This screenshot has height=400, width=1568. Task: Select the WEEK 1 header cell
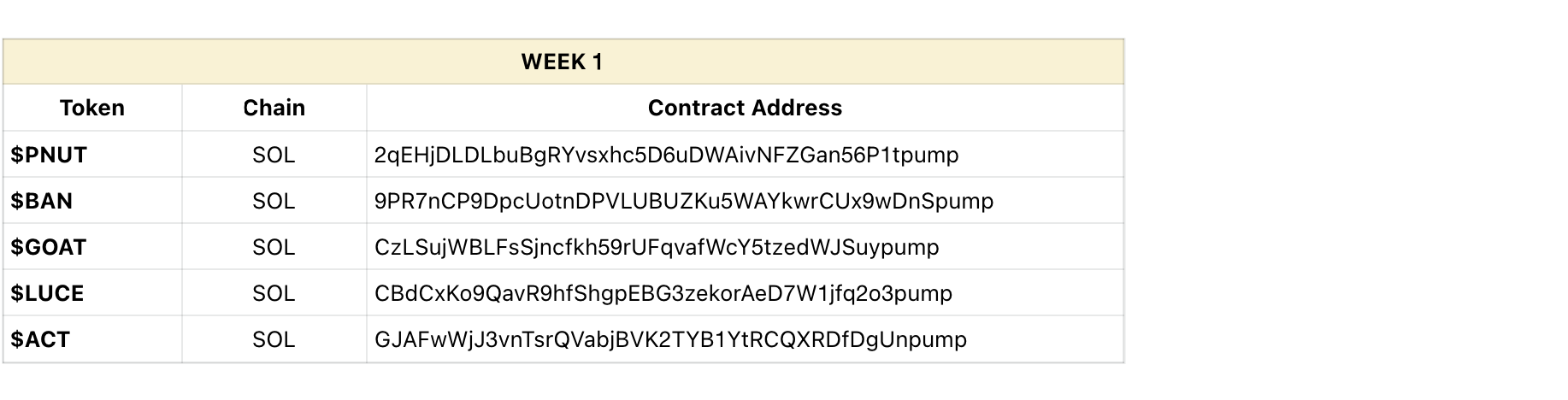[563, 62]
